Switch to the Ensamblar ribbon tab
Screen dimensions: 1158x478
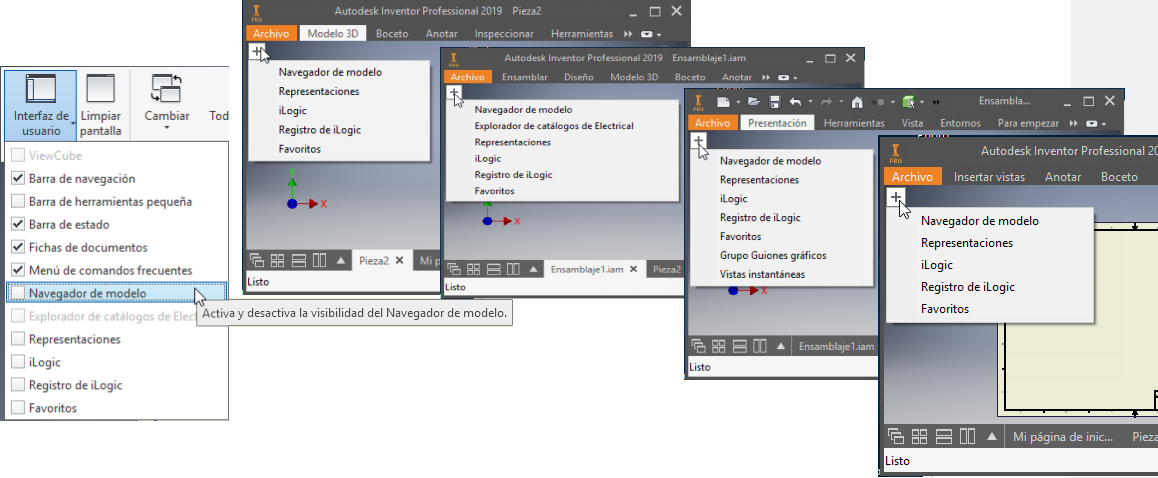tap(525, 77)
